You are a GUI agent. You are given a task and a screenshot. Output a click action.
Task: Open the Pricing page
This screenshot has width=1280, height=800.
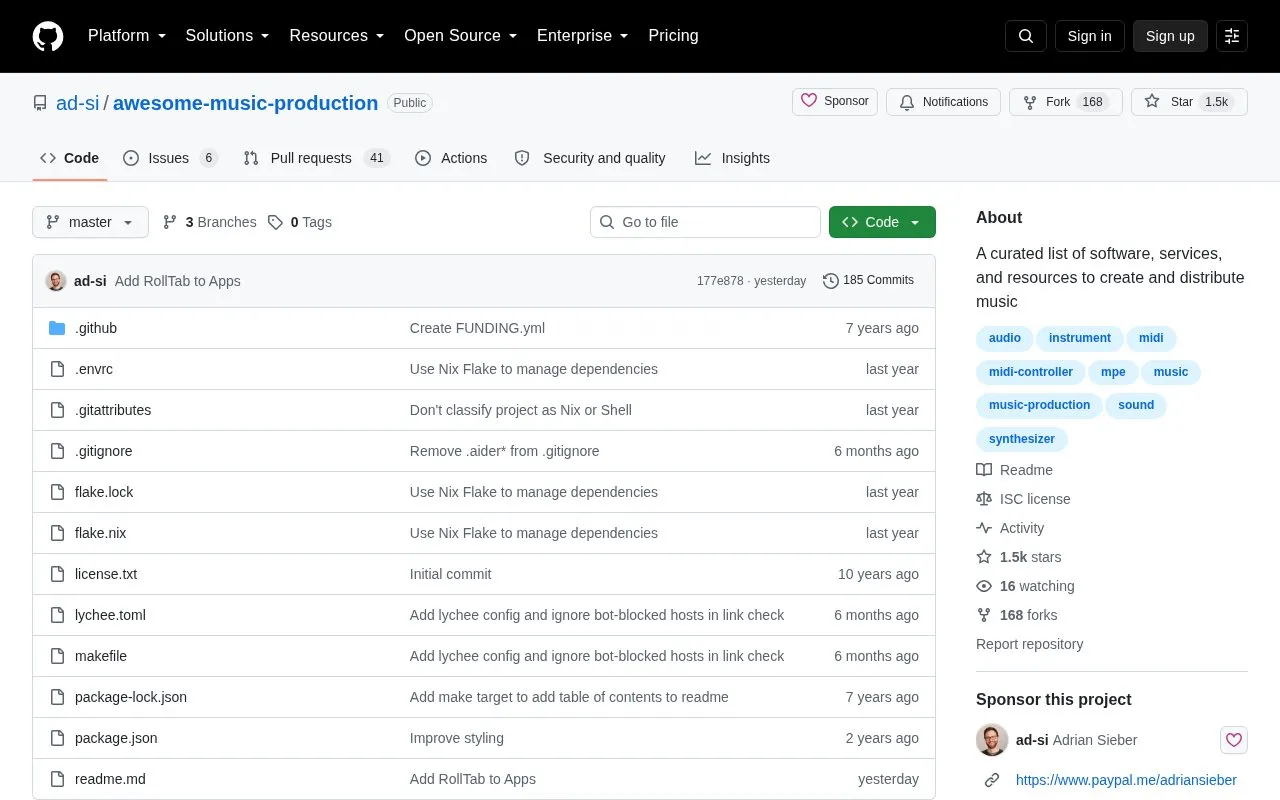pos(673,36)
